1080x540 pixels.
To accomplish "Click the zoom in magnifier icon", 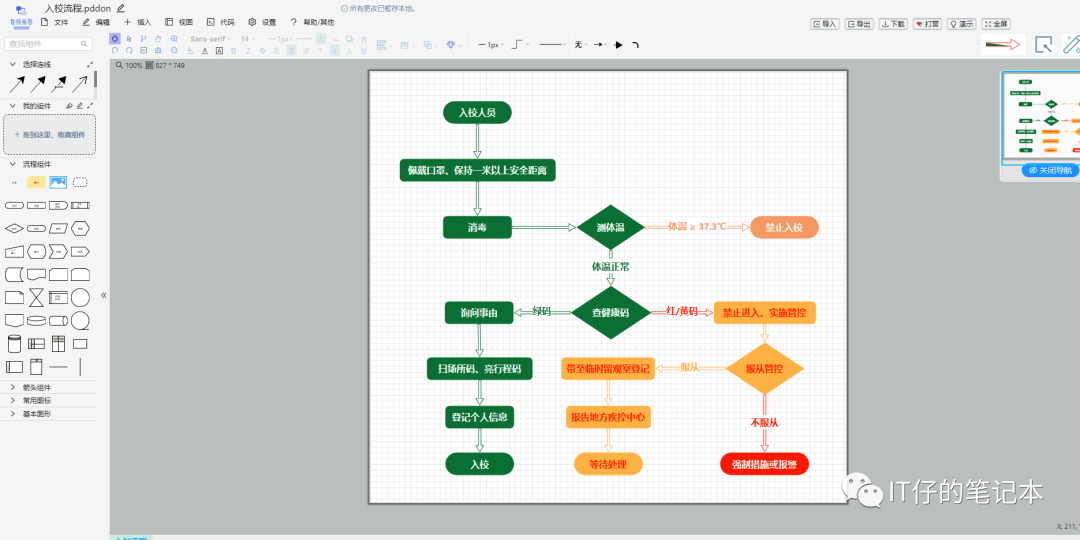I will [x=174, y=39].
